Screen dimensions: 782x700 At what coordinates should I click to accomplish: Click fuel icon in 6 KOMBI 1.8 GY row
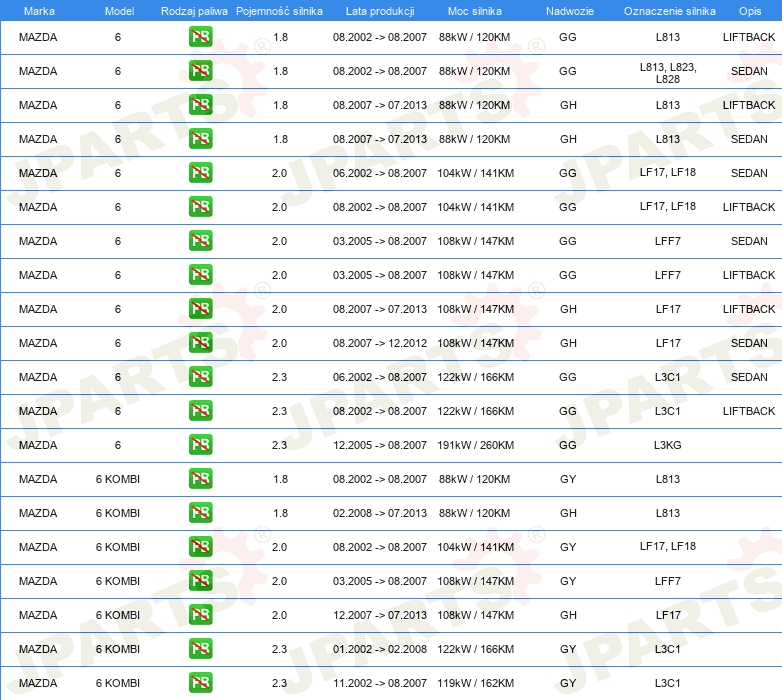coord(200,479)
